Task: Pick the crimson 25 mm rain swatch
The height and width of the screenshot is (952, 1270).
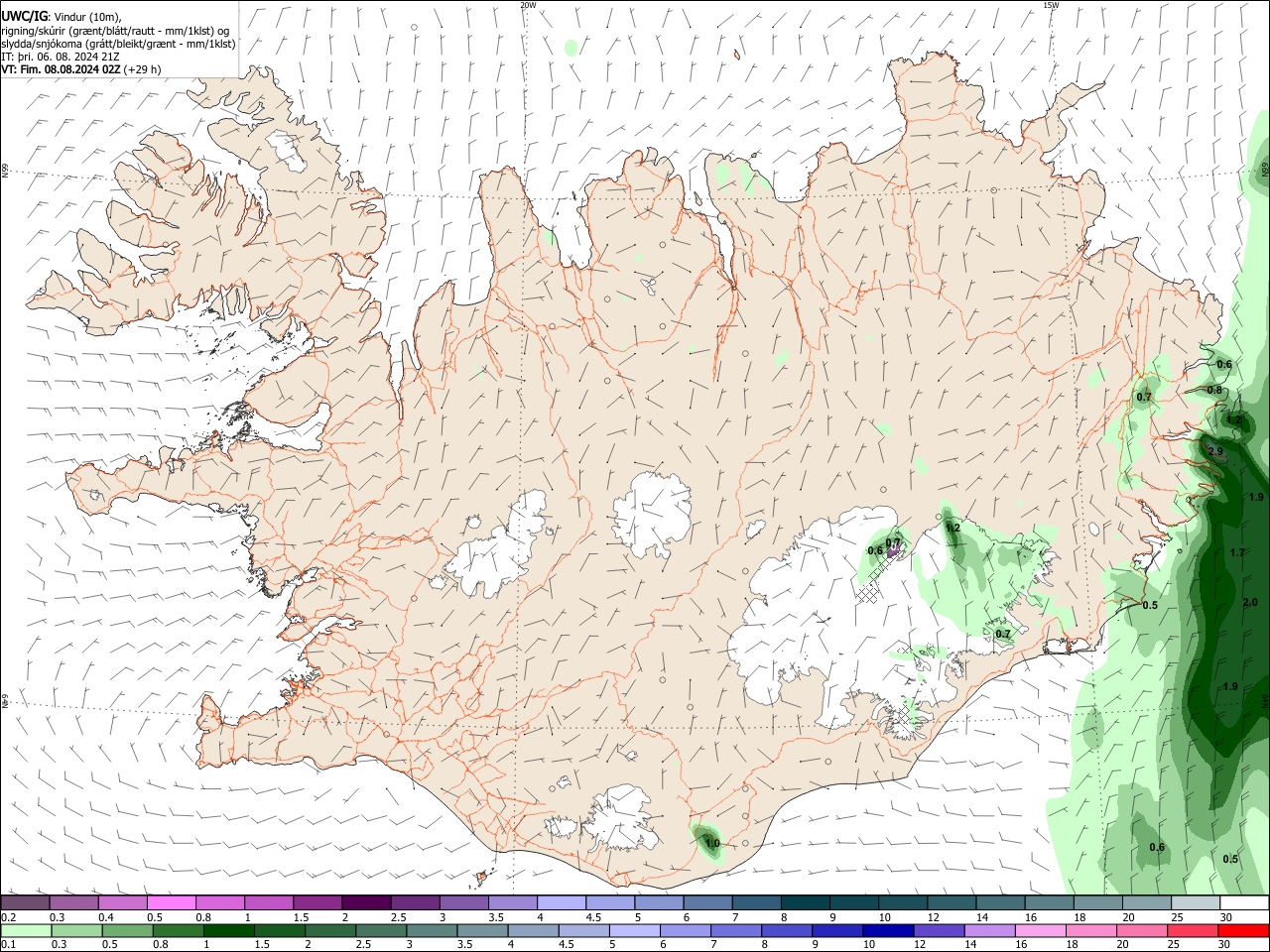Action: (1193, 930)
